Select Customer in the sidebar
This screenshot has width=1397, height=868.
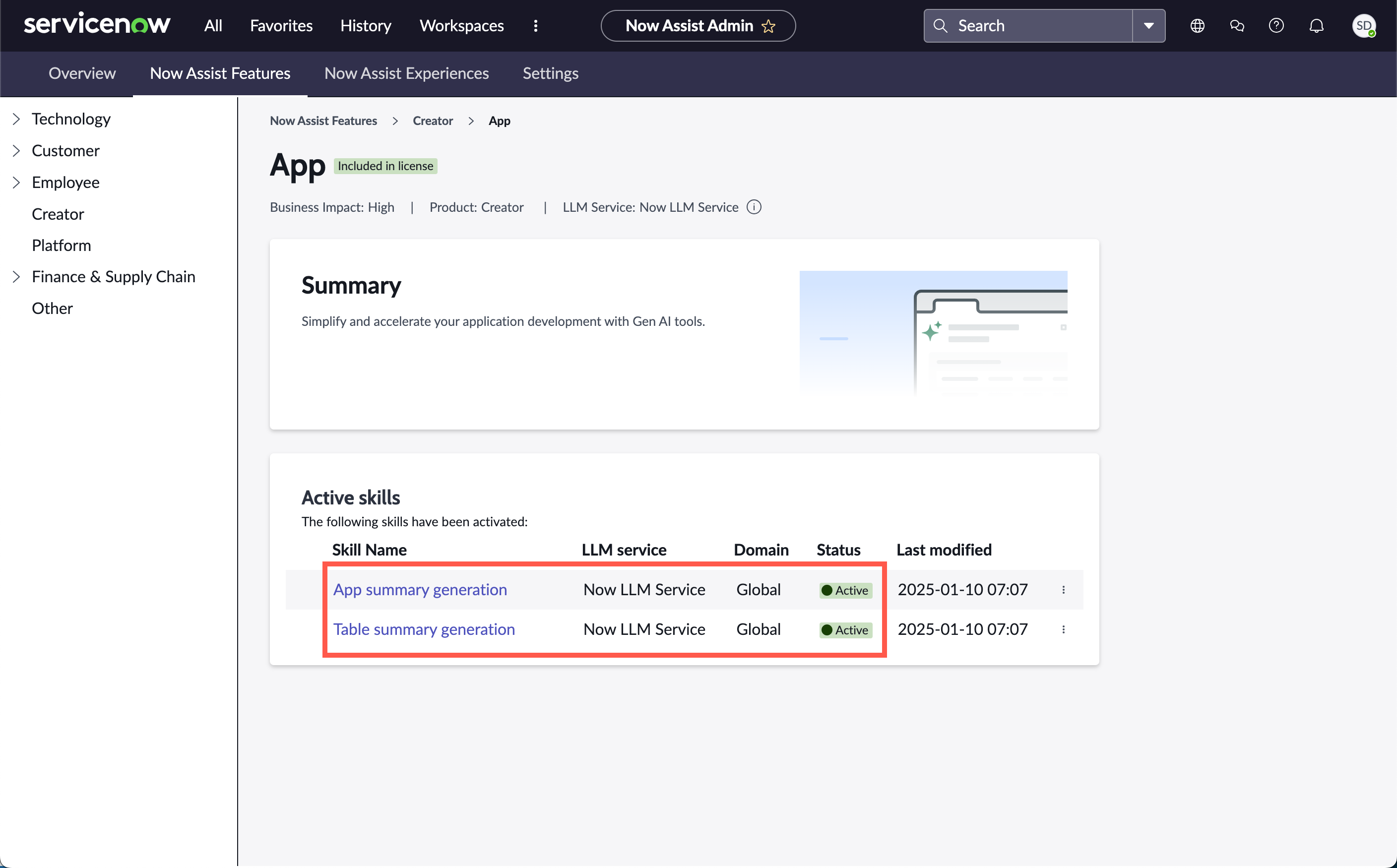65,150
